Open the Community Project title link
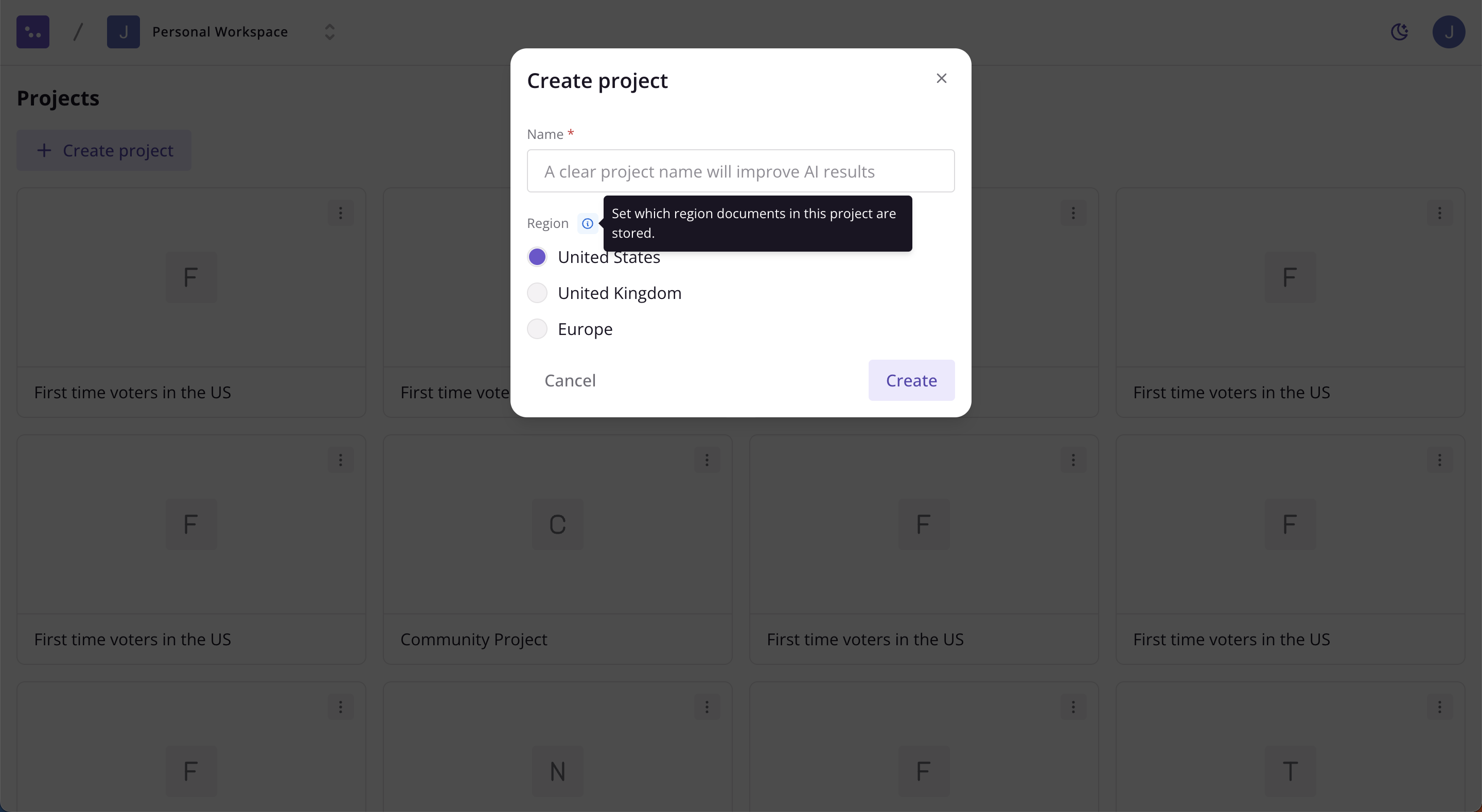 473,639
